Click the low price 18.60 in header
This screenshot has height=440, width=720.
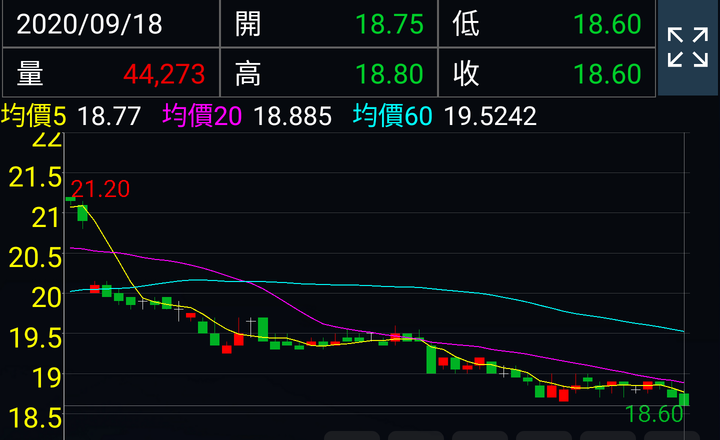(x=607, y=24)
